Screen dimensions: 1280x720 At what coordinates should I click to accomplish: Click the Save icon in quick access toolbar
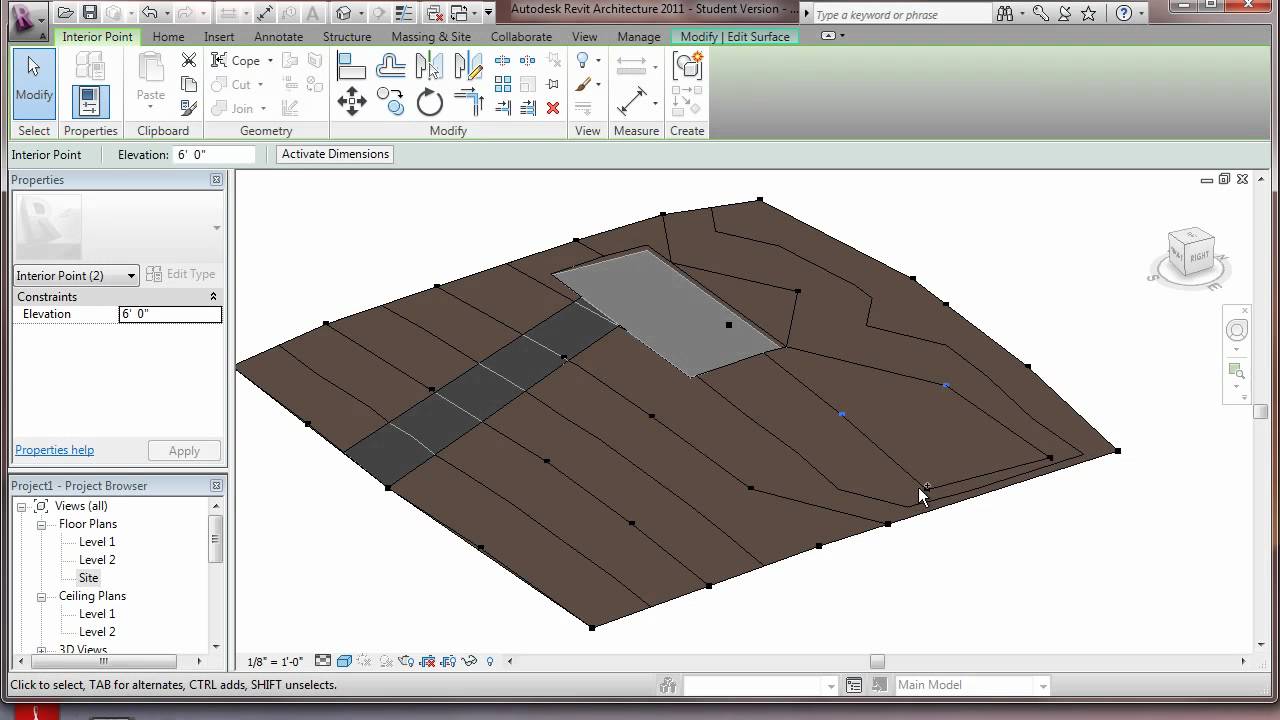pos(90,13)
